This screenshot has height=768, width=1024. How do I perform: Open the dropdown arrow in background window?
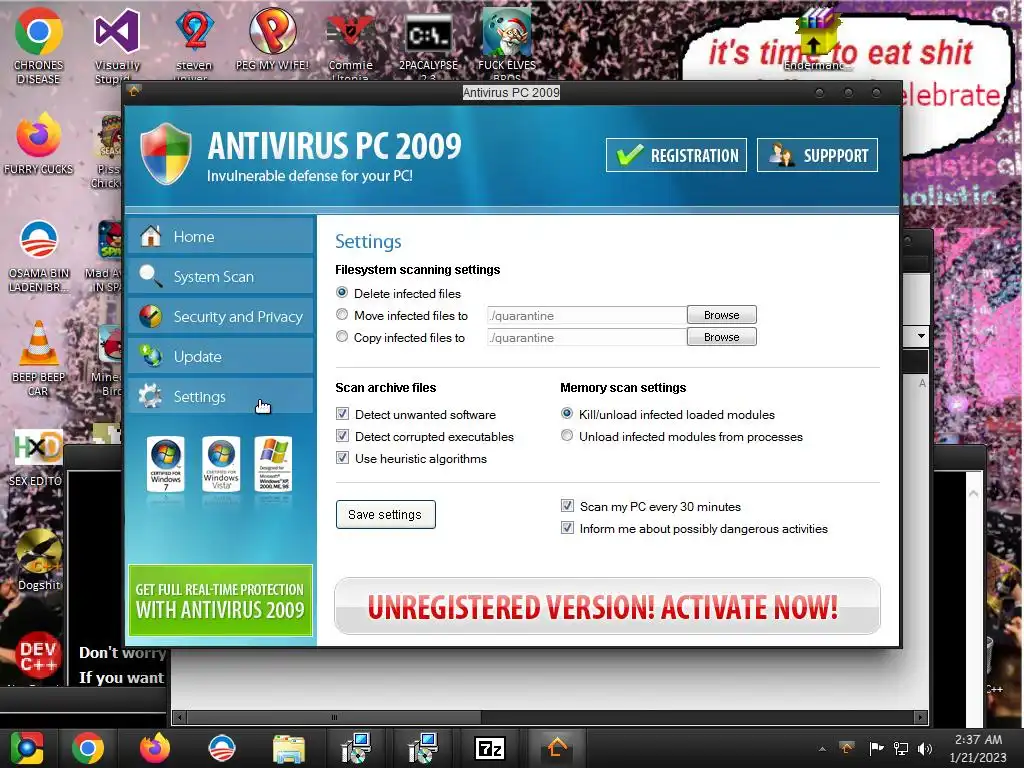pos(921,336)
